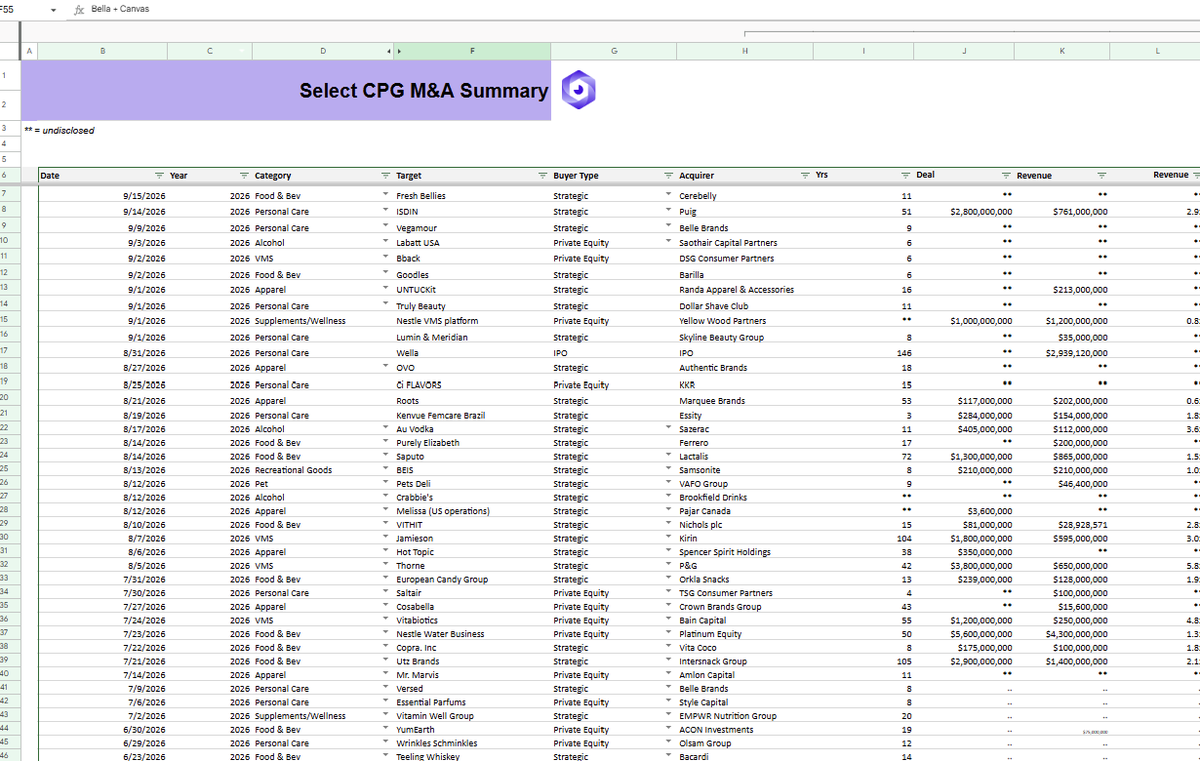Open the Date column filter icon
1200x761 pixels.
point(159,176)
